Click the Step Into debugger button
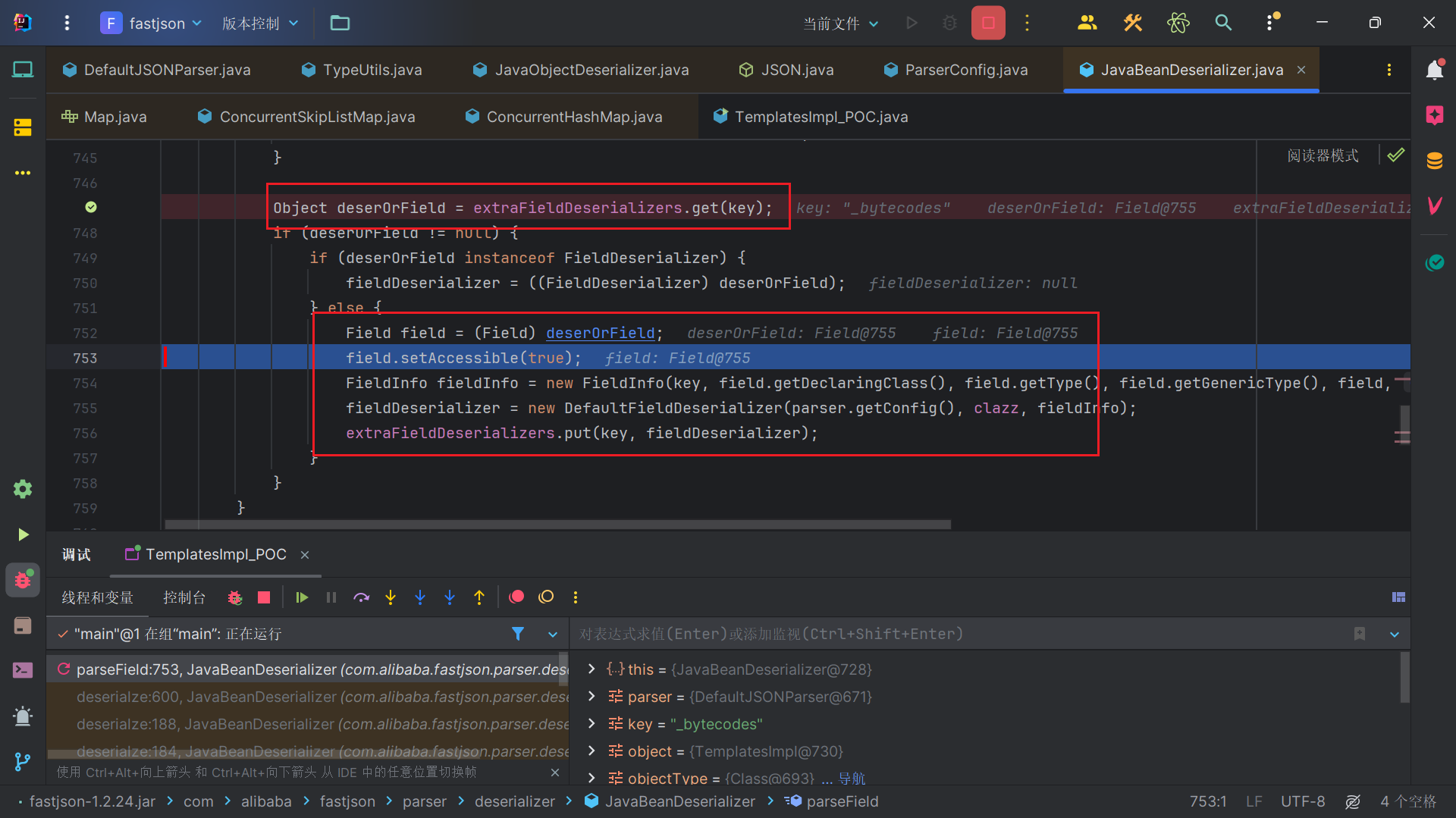 pos(391,597)
